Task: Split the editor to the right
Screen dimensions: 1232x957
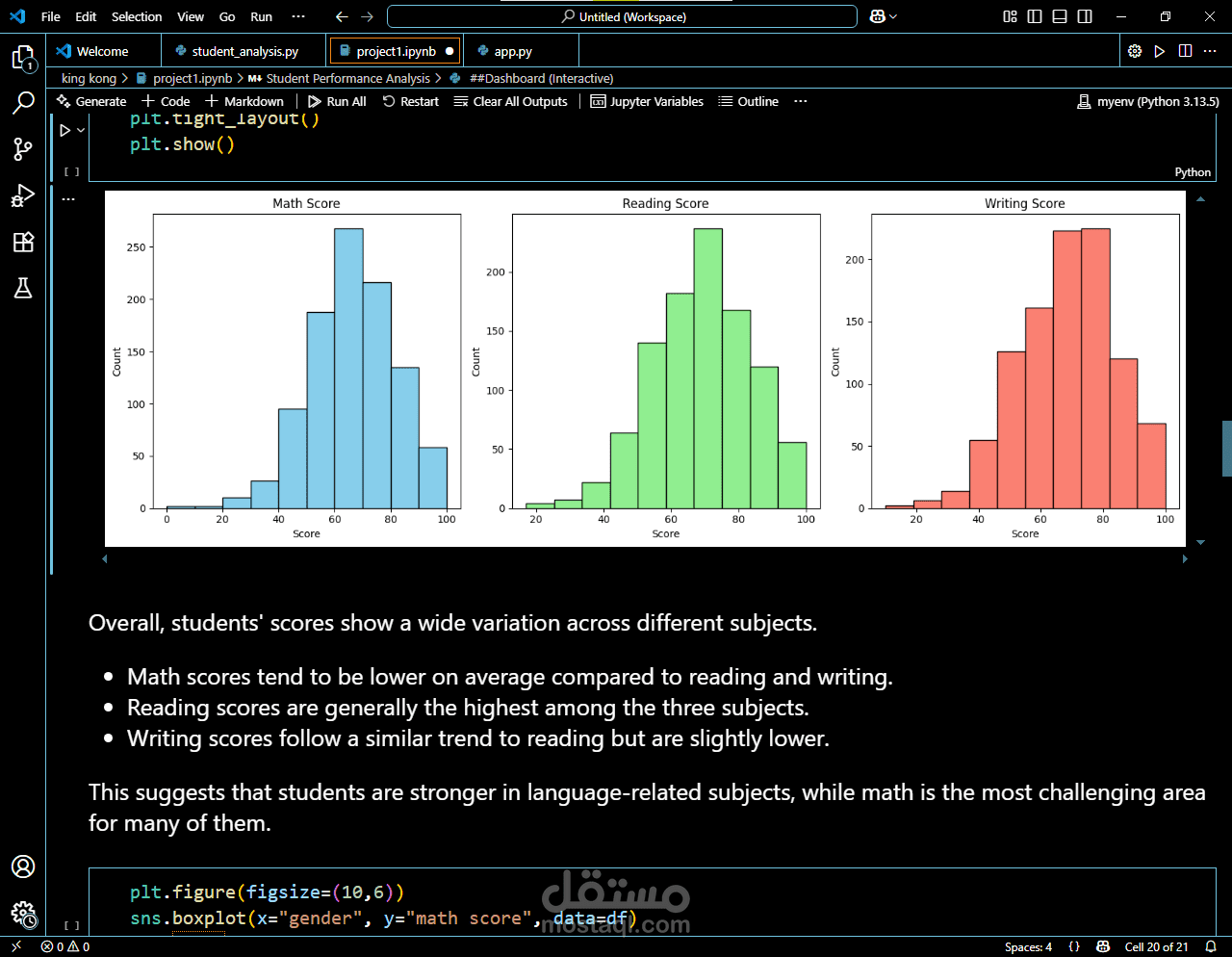Action: tap(1185, 51)
